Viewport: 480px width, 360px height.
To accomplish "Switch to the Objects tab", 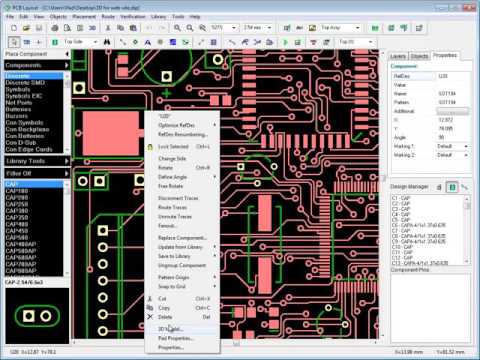I will point(419,56).
